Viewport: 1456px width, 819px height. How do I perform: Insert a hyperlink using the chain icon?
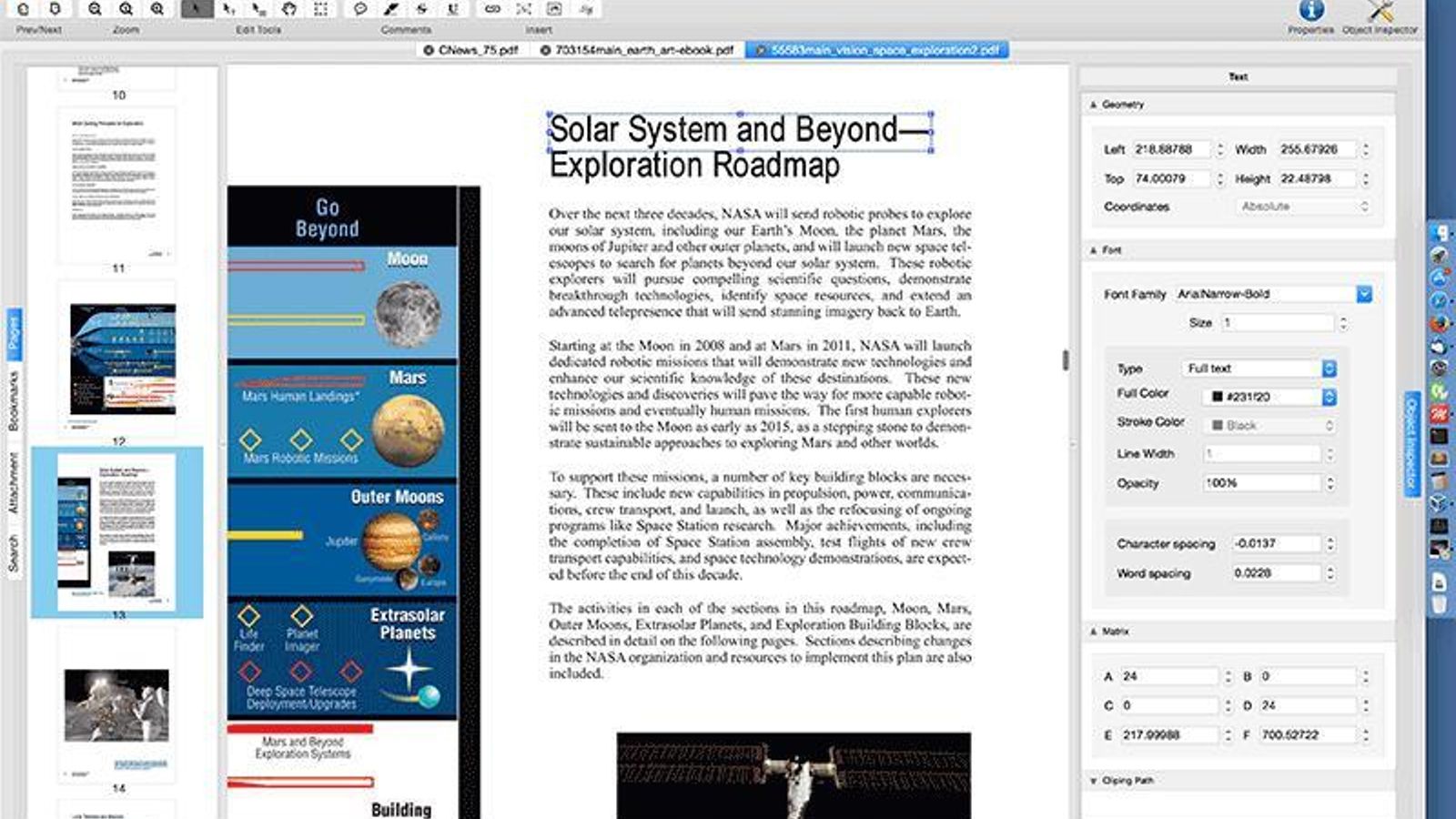493,11
